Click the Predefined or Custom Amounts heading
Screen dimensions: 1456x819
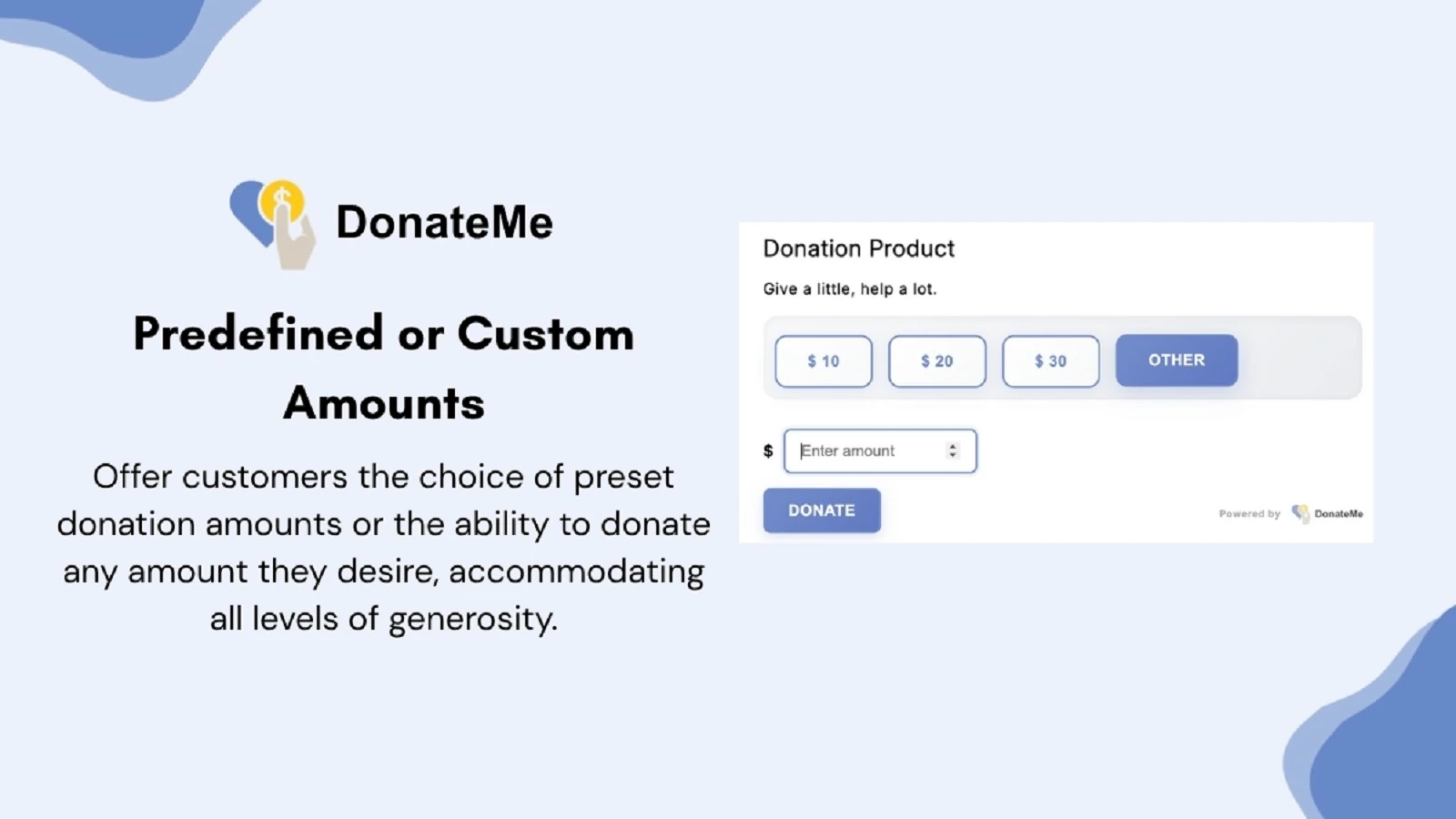pos(383,368)
